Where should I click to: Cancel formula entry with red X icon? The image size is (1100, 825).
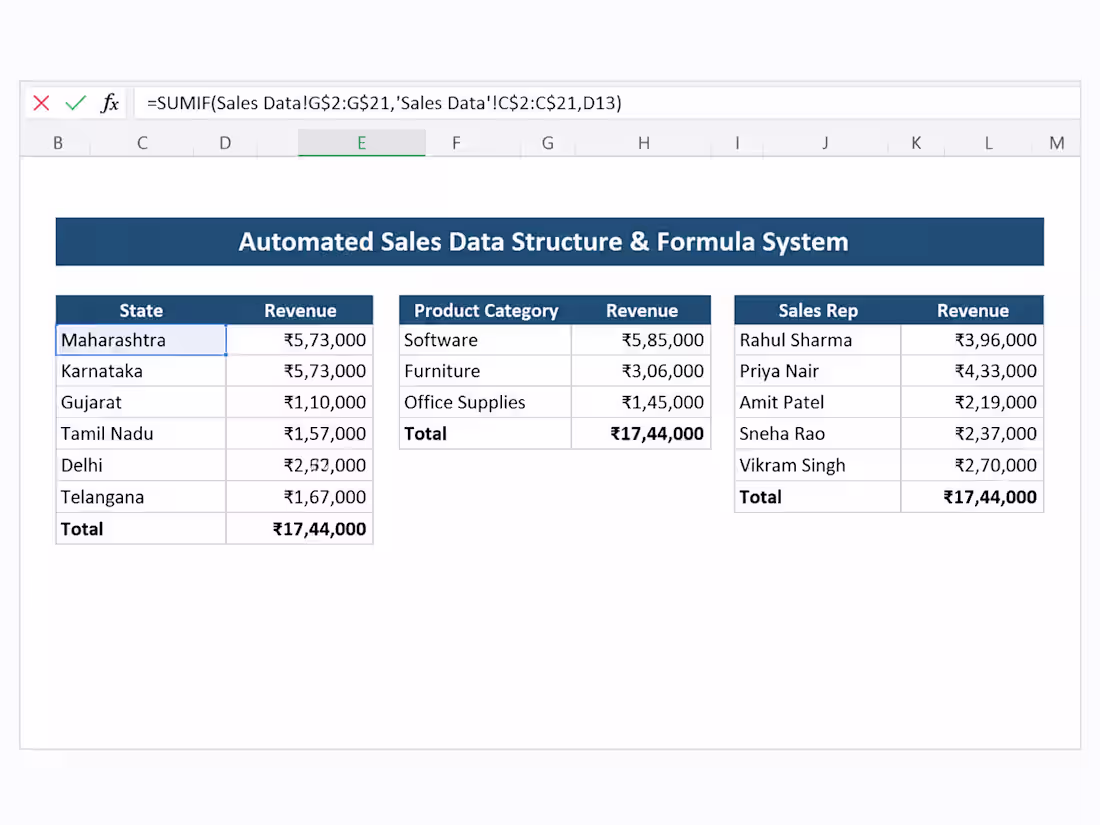(41, 103)
